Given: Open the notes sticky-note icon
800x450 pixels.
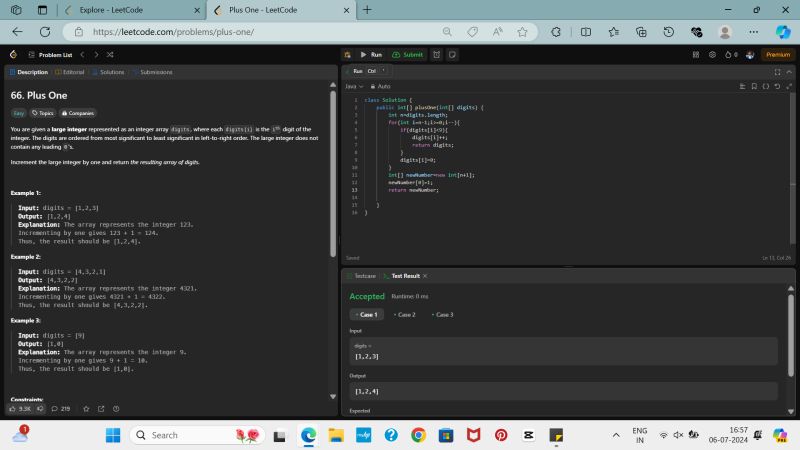Looking at the screenshot, I should point(452,55).
